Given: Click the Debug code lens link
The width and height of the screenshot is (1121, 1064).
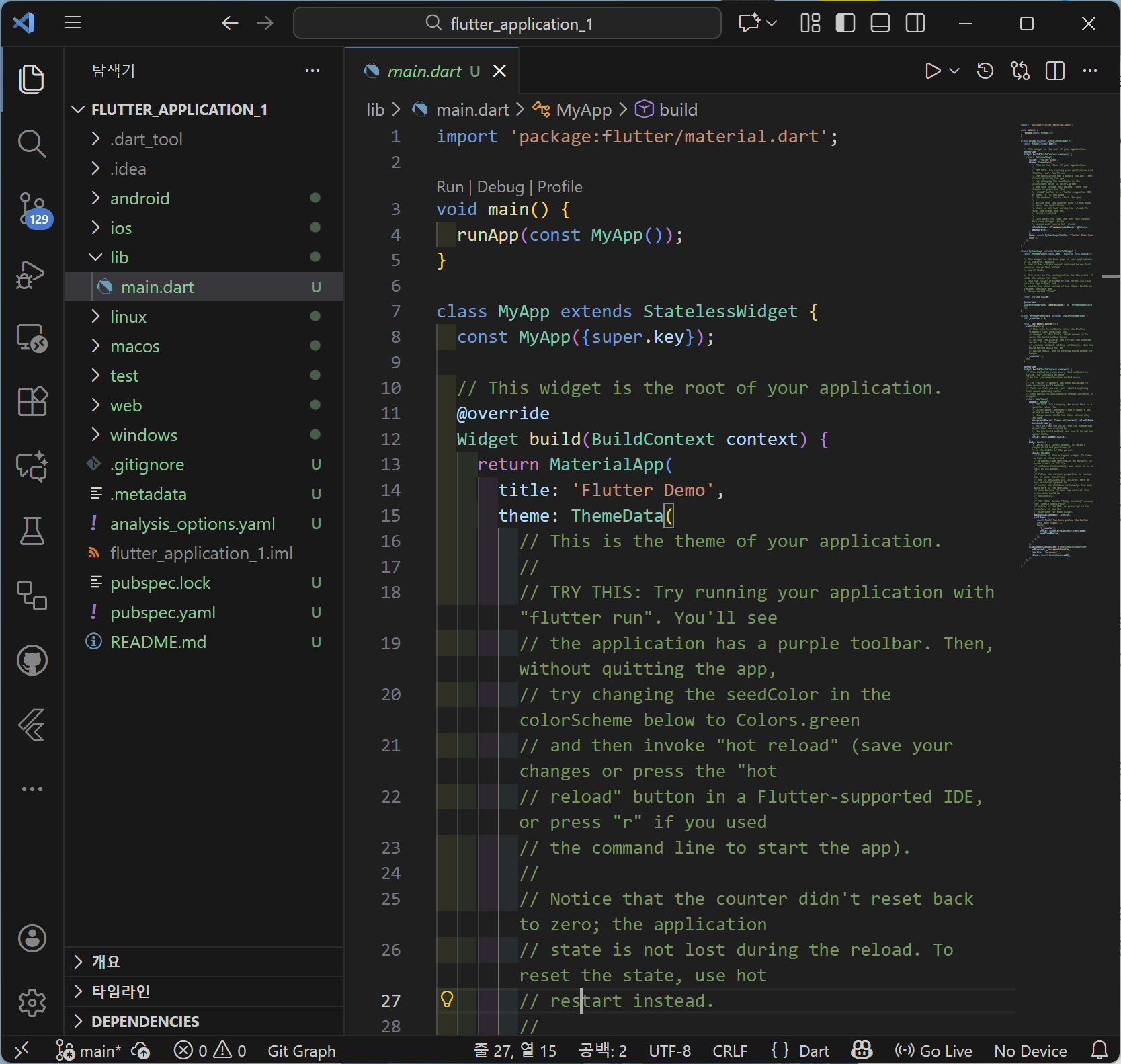Looking at the screenshot, I should tap(500, 187).
